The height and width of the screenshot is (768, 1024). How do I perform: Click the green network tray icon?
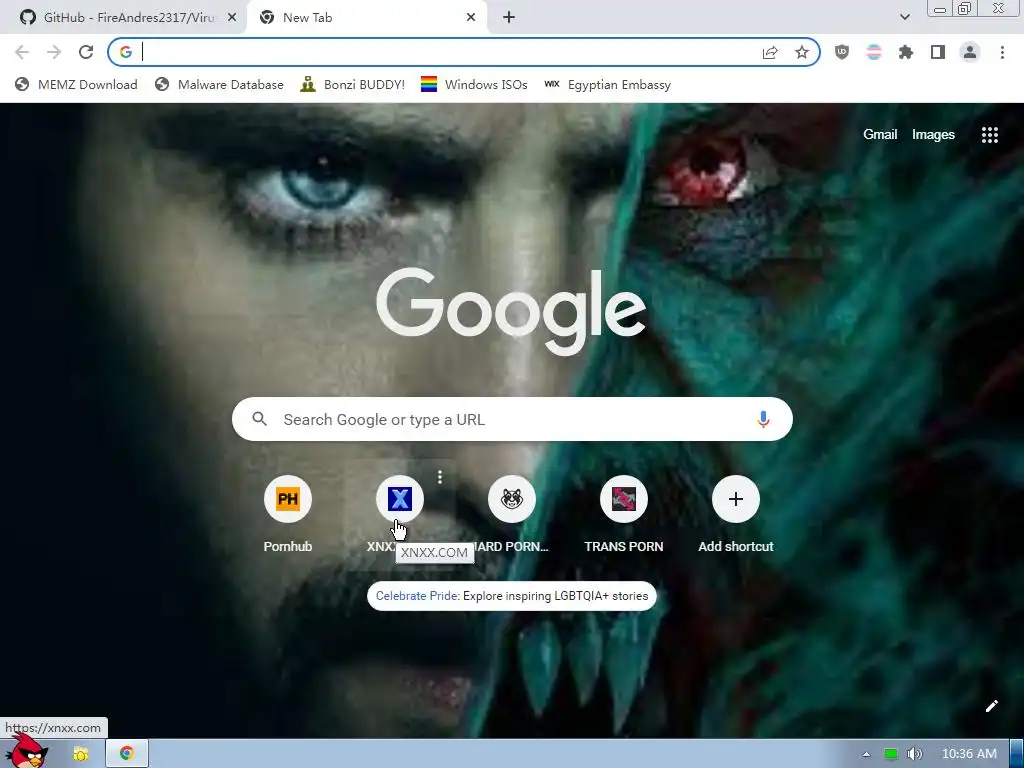[891, 754]
